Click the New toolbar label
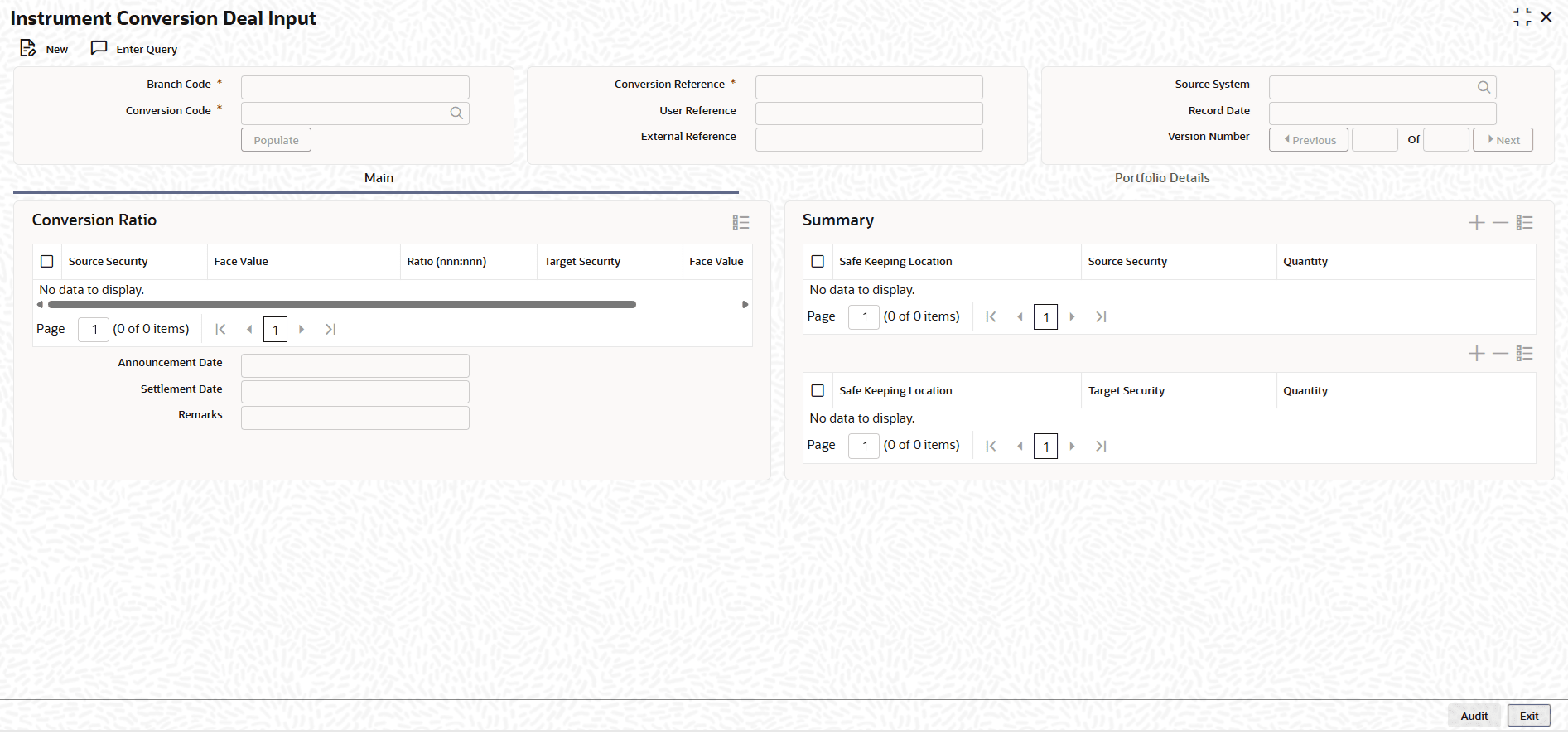The height and width of the screenshot is (734, 1568). [57, 50]
